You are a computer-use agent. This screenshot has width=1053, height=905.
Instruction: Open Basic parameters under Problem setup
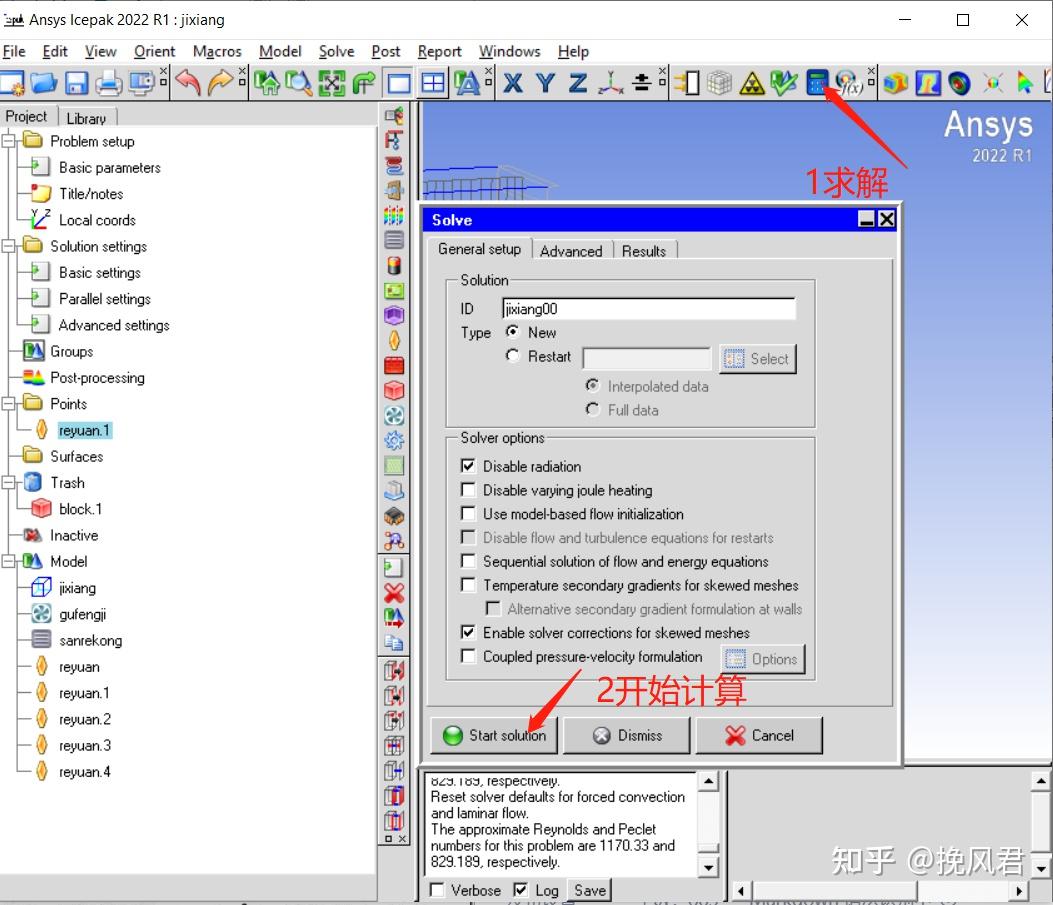(x=109, y=167)
